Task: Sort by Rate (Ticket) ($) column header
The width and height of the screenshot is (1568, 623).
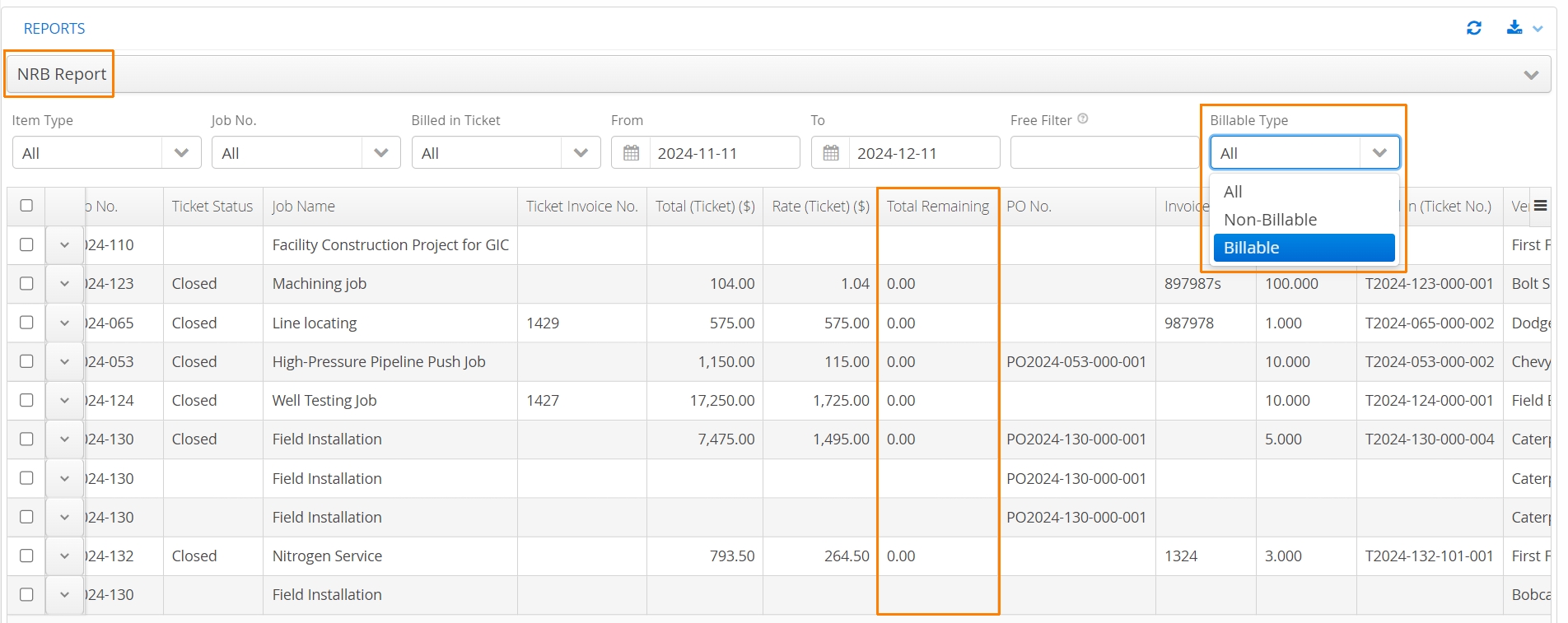Action: [820, 207]
